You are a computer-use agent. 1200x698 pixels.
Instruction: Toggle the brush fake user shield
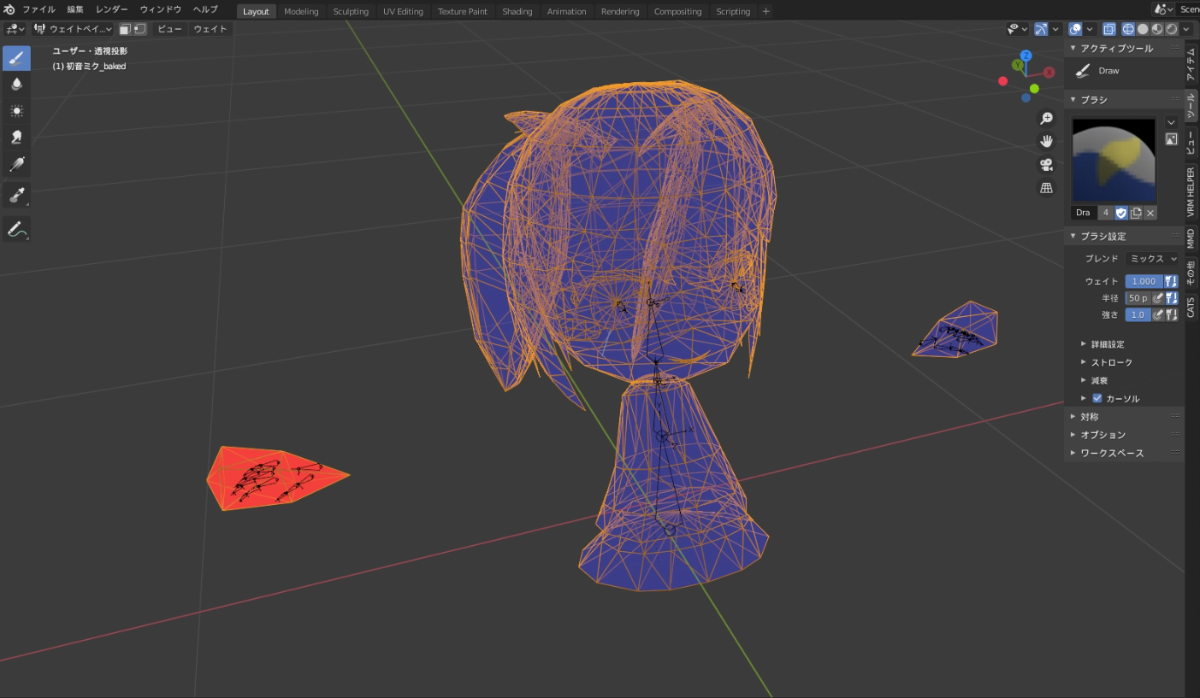[1121, 213]
